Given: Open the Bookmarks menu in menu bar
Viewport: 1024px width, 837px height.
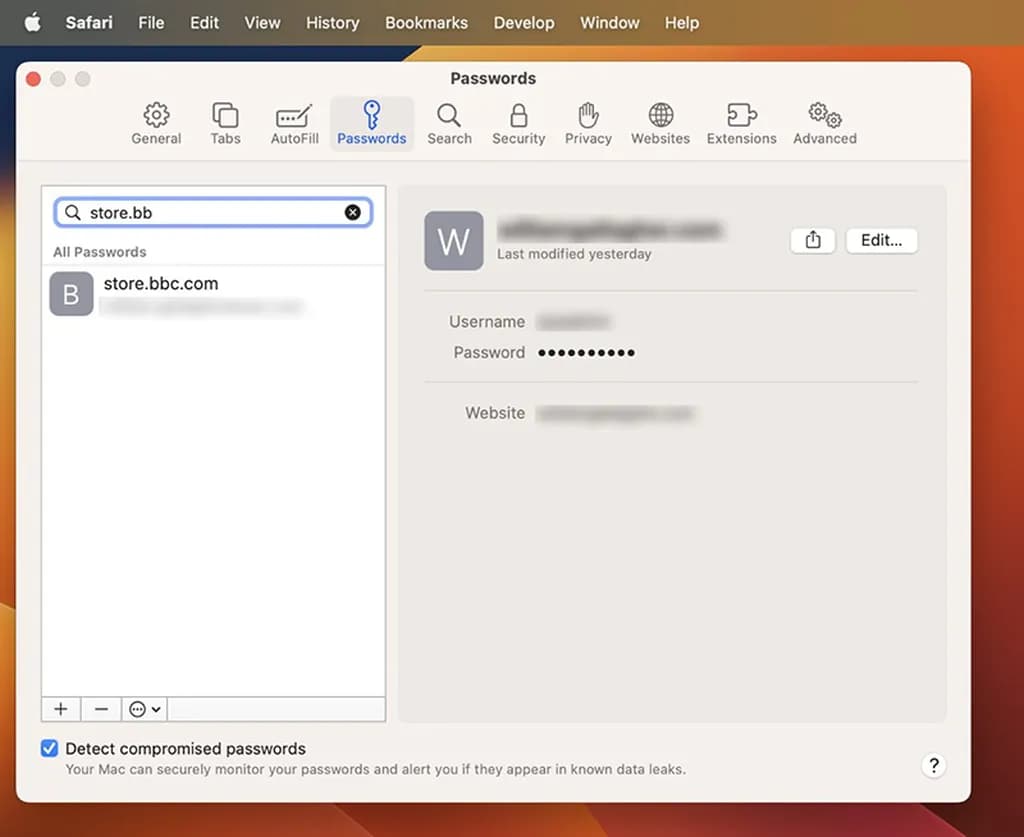Looking at the screenshot, I should [426, 22].
